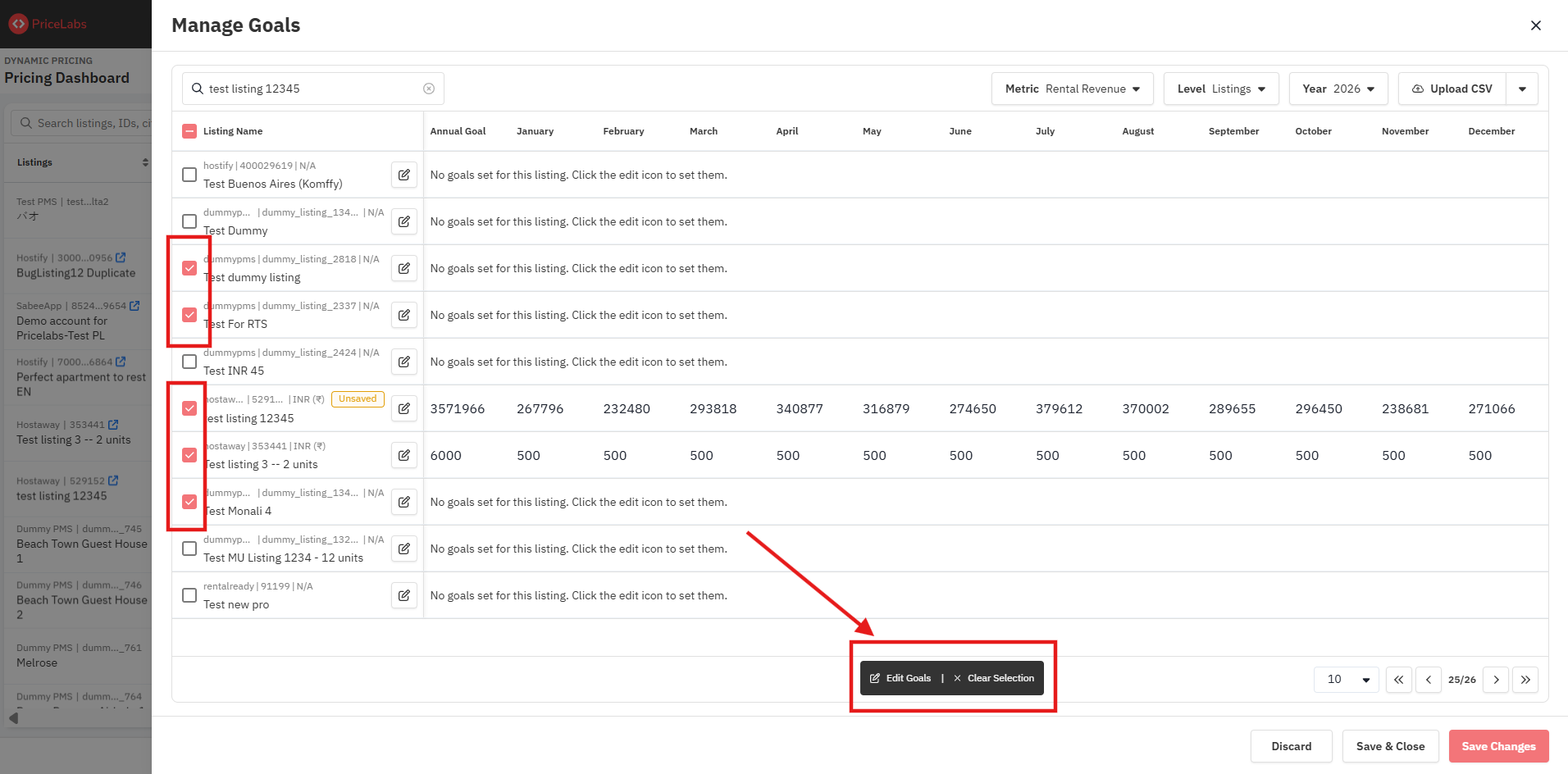This screenshot has height=774, width=1568.
Task: Click Clear Selection
Action: point(994,678)
